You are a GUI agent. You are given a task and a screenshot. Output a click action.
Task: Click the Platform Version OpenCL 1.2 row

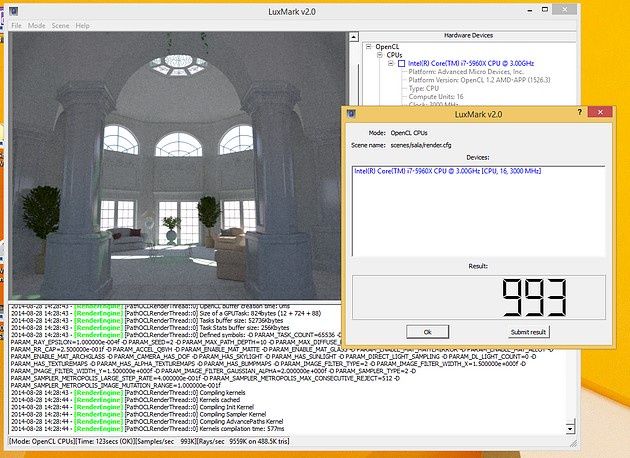[x=479, y=80]
